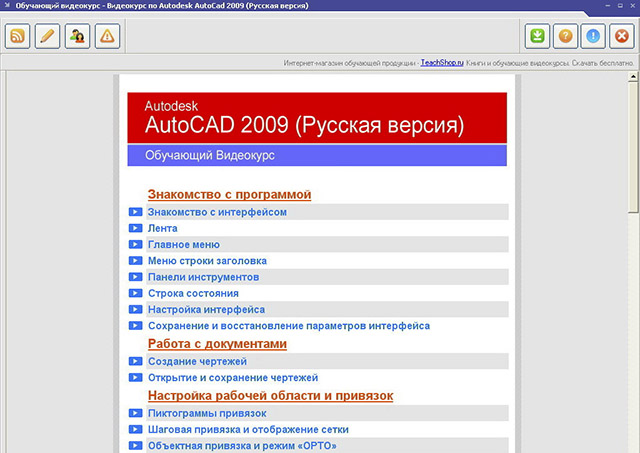
Task: Select lesson Открытие и сохранение чертежей
Action: pyautogui.click(x=233, y=378)
